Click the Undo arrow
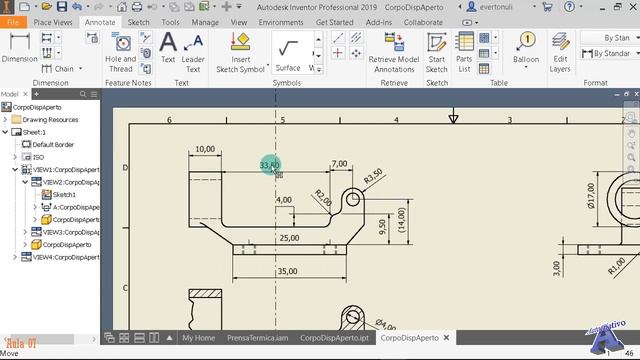640x360 pixels. 76,7
